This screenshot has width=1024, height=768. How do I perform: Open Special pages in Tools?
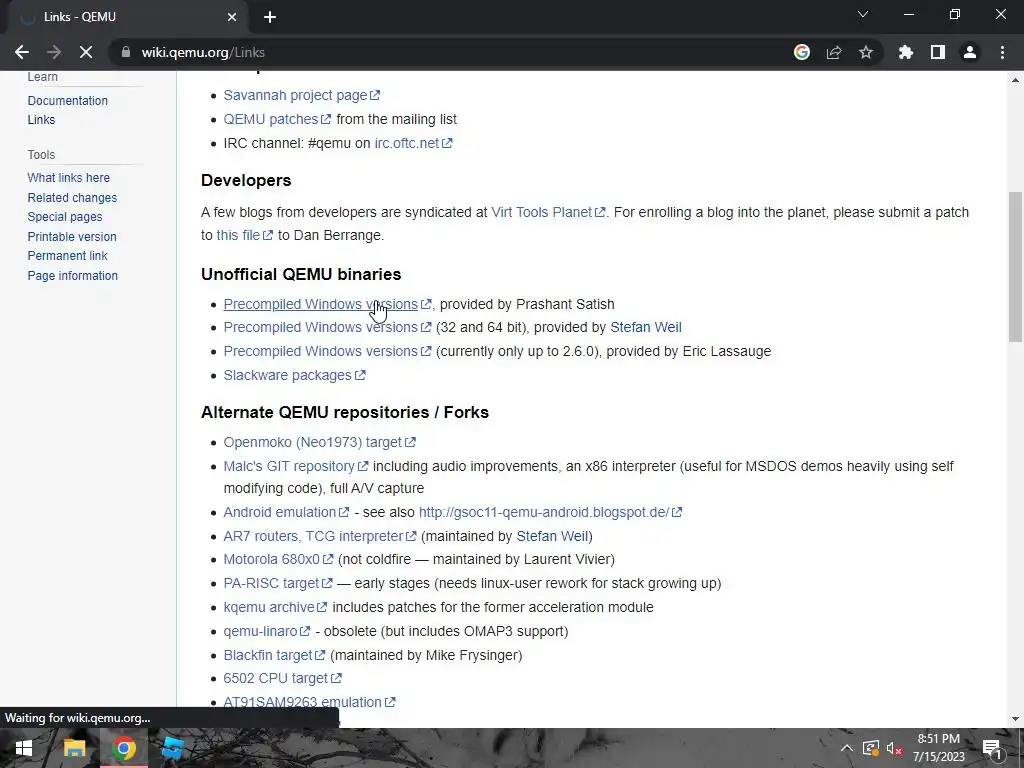click(x=65, y=217)
